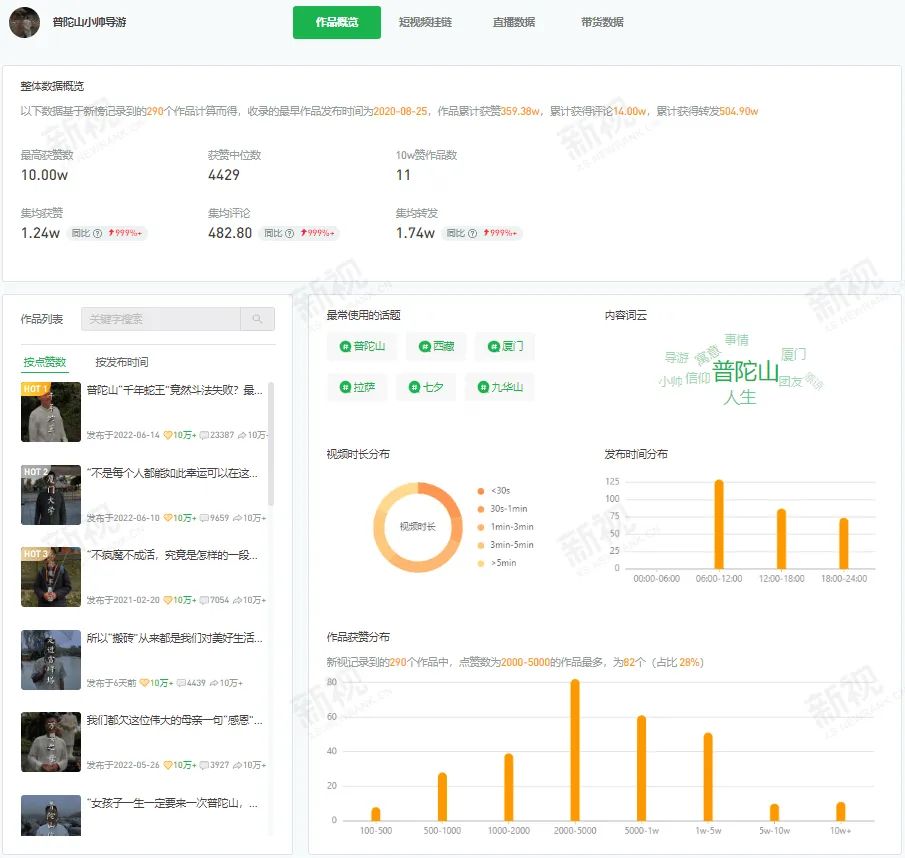Click the works list scrollbar
The width and height of the screenshot is (905, 858).
coord(271,444)
